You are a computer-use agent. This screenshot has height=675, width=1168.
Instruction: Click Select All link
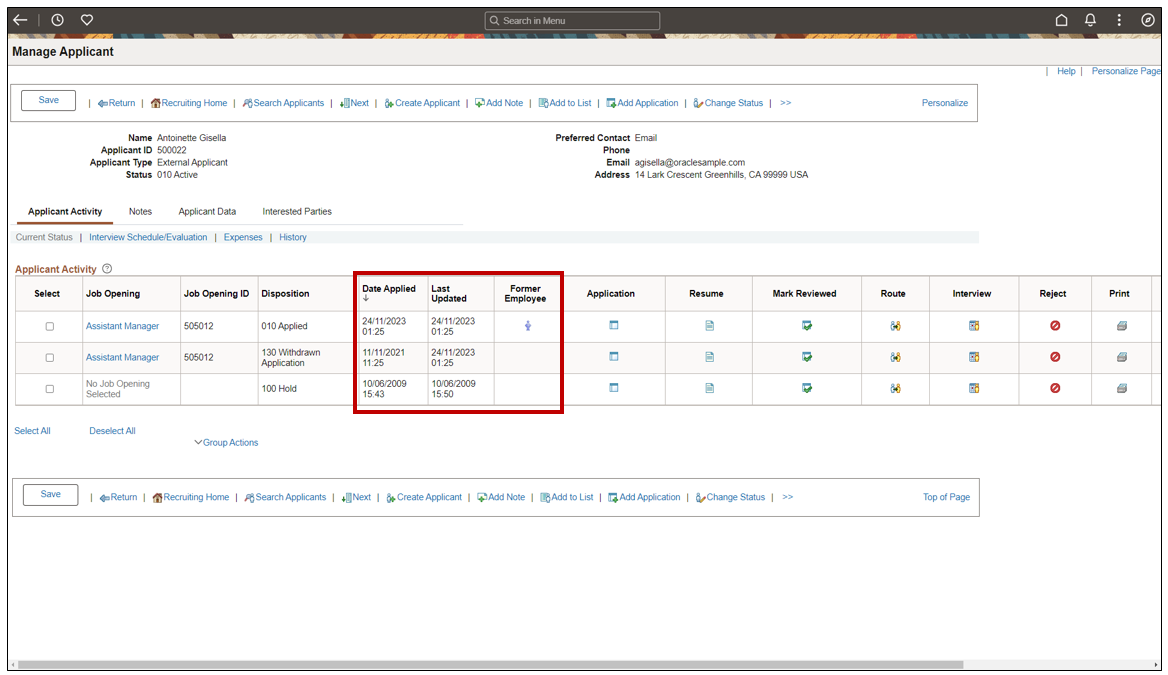click(32, 431)
